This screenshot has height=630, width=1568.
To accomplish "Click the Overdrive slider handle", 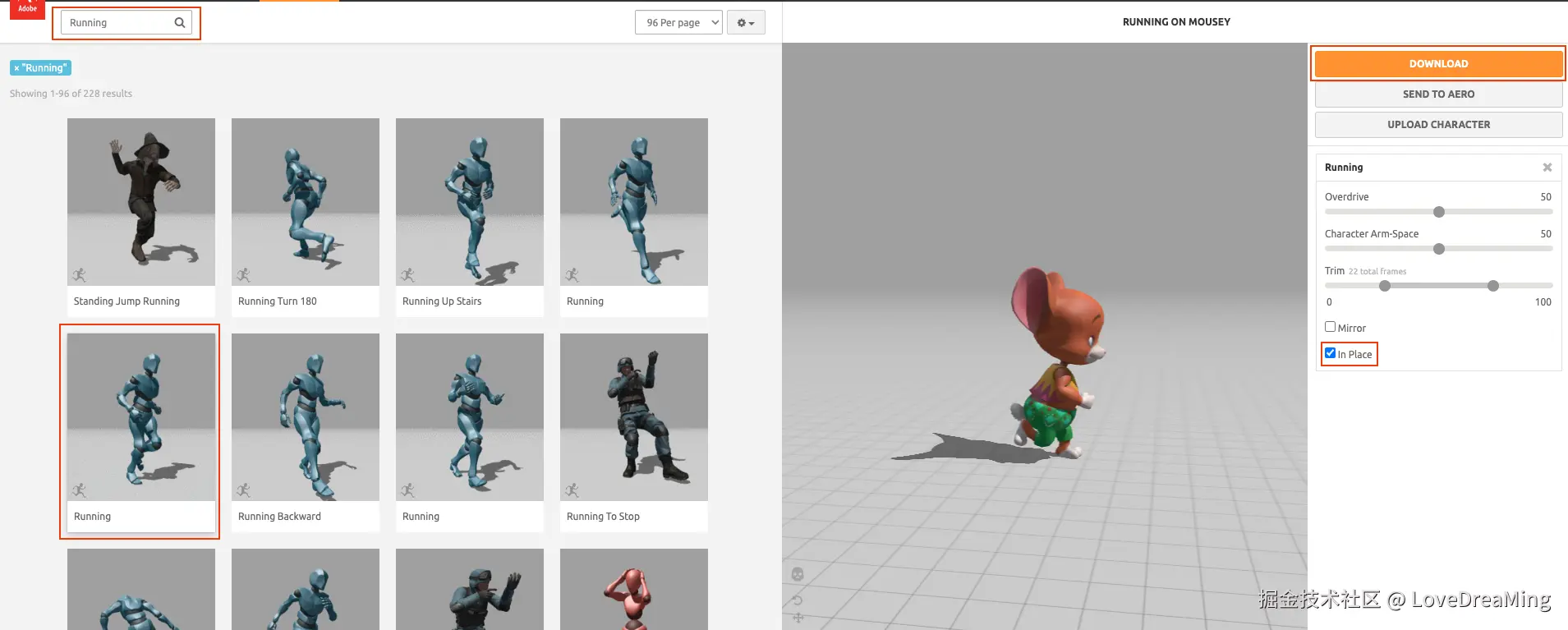I will click(x=1439, y=212).
